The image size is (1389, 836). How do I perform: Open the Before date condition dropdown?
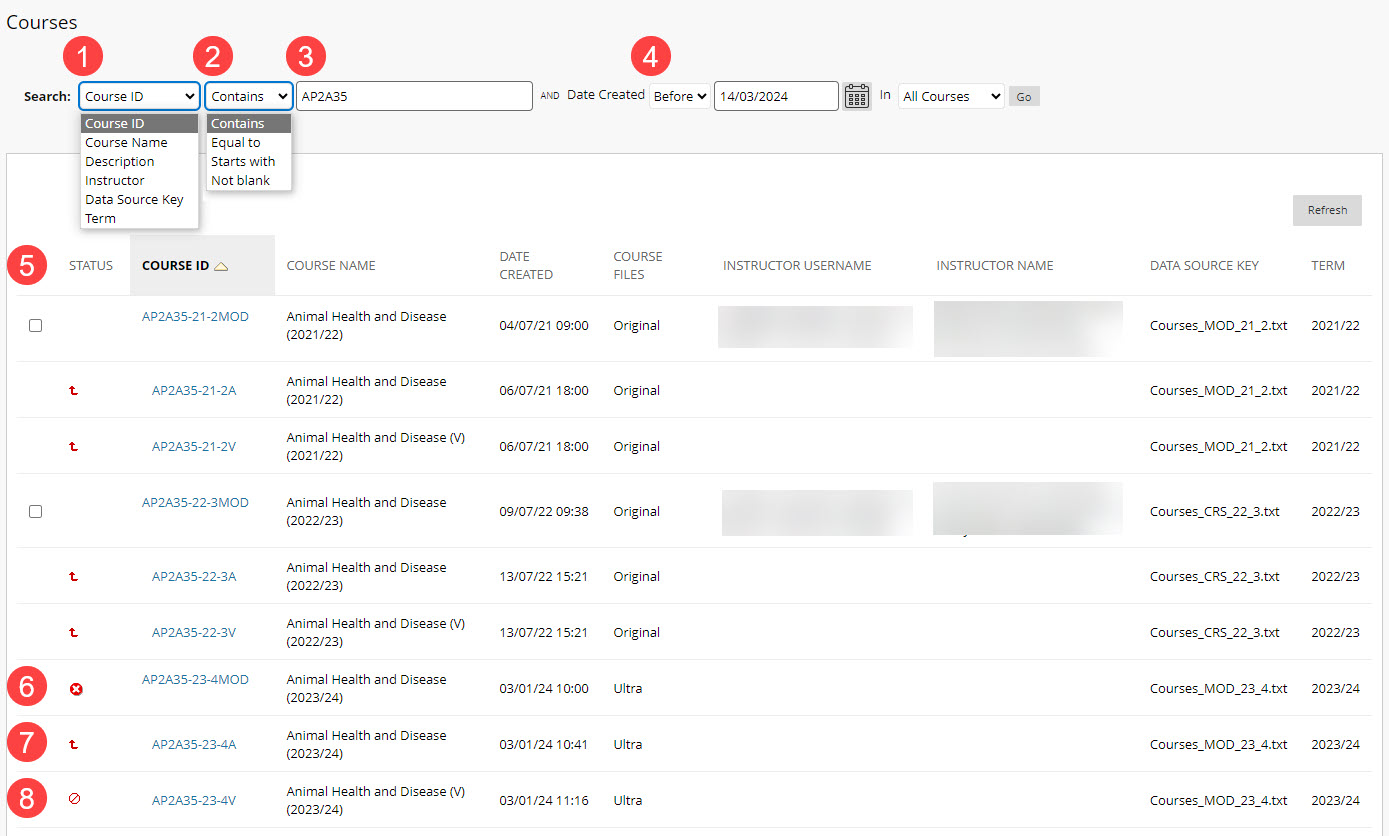pyautogui.click(x=678, y=96)
